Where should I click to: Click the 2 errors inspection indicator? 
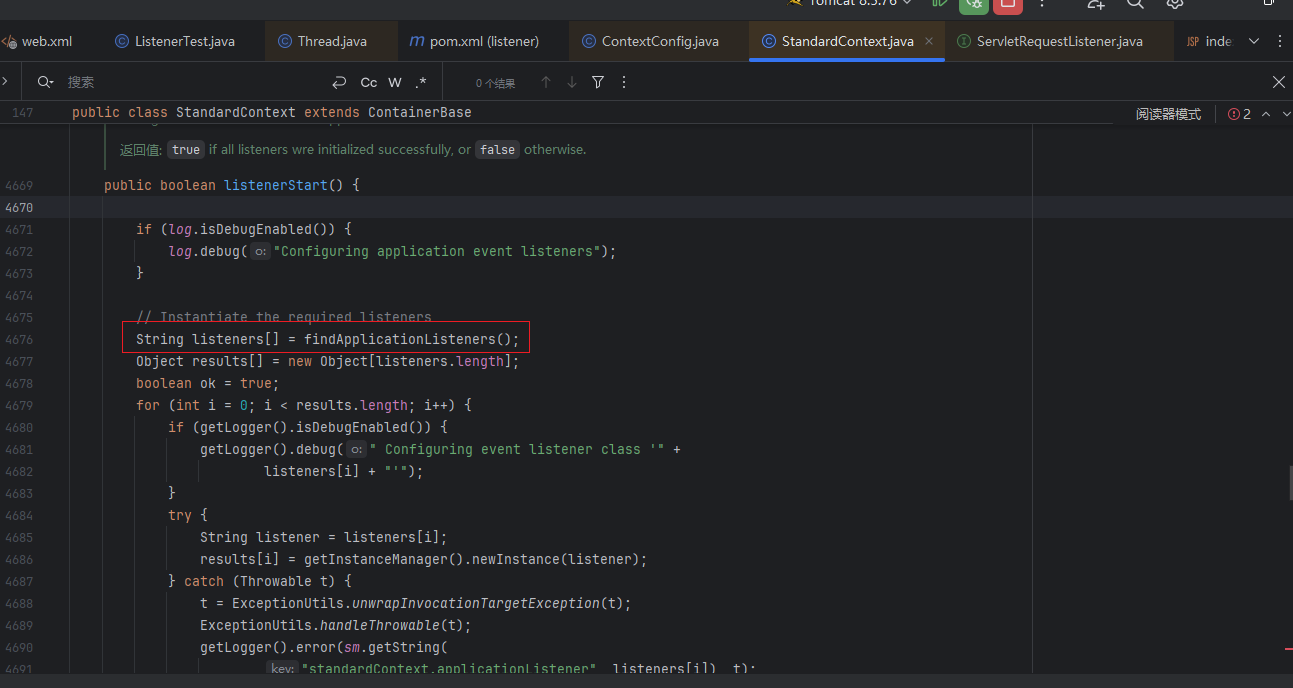(x=1240, y=114)
